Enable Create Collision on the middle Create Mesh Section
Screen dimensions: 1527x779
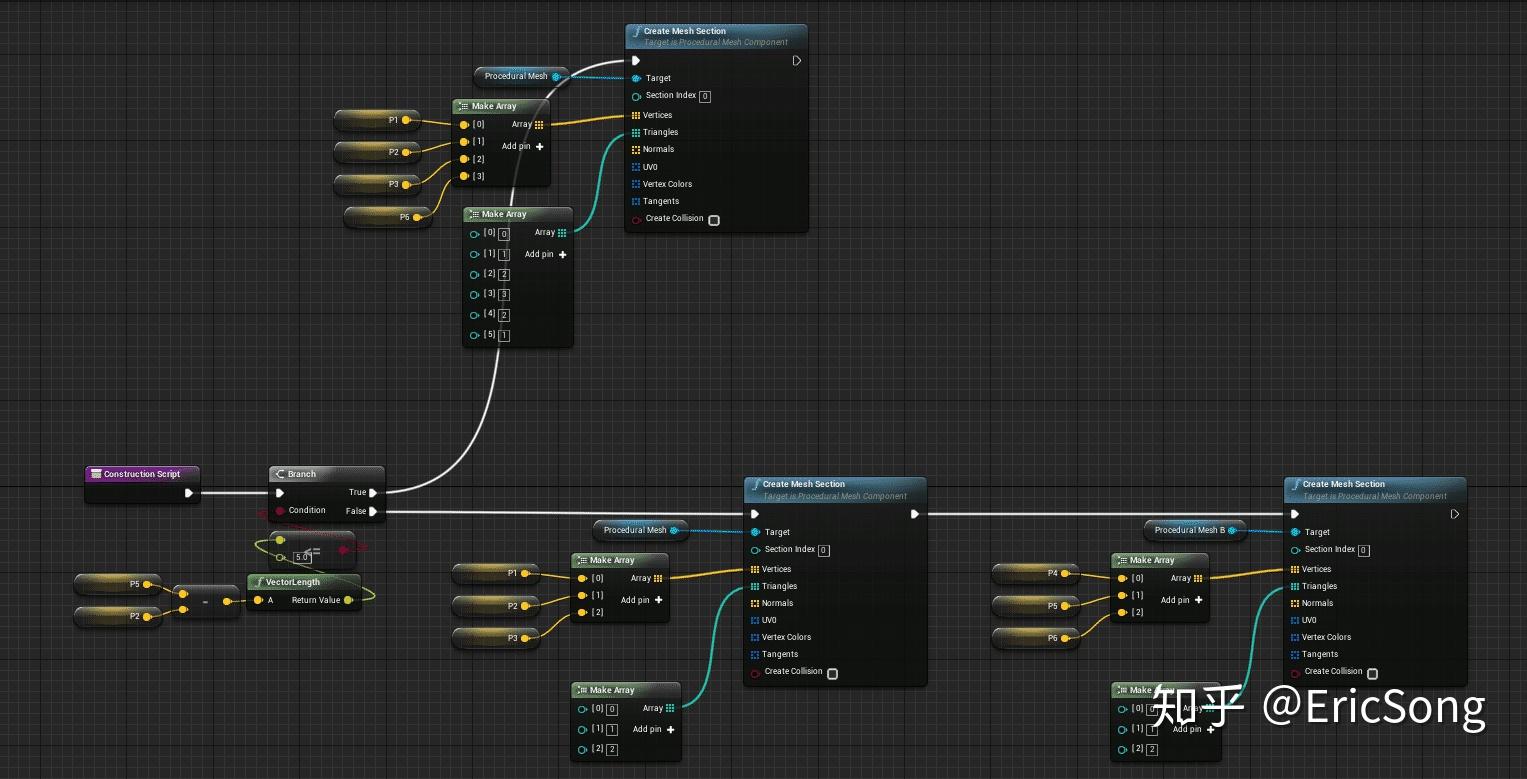pos(832,672)
